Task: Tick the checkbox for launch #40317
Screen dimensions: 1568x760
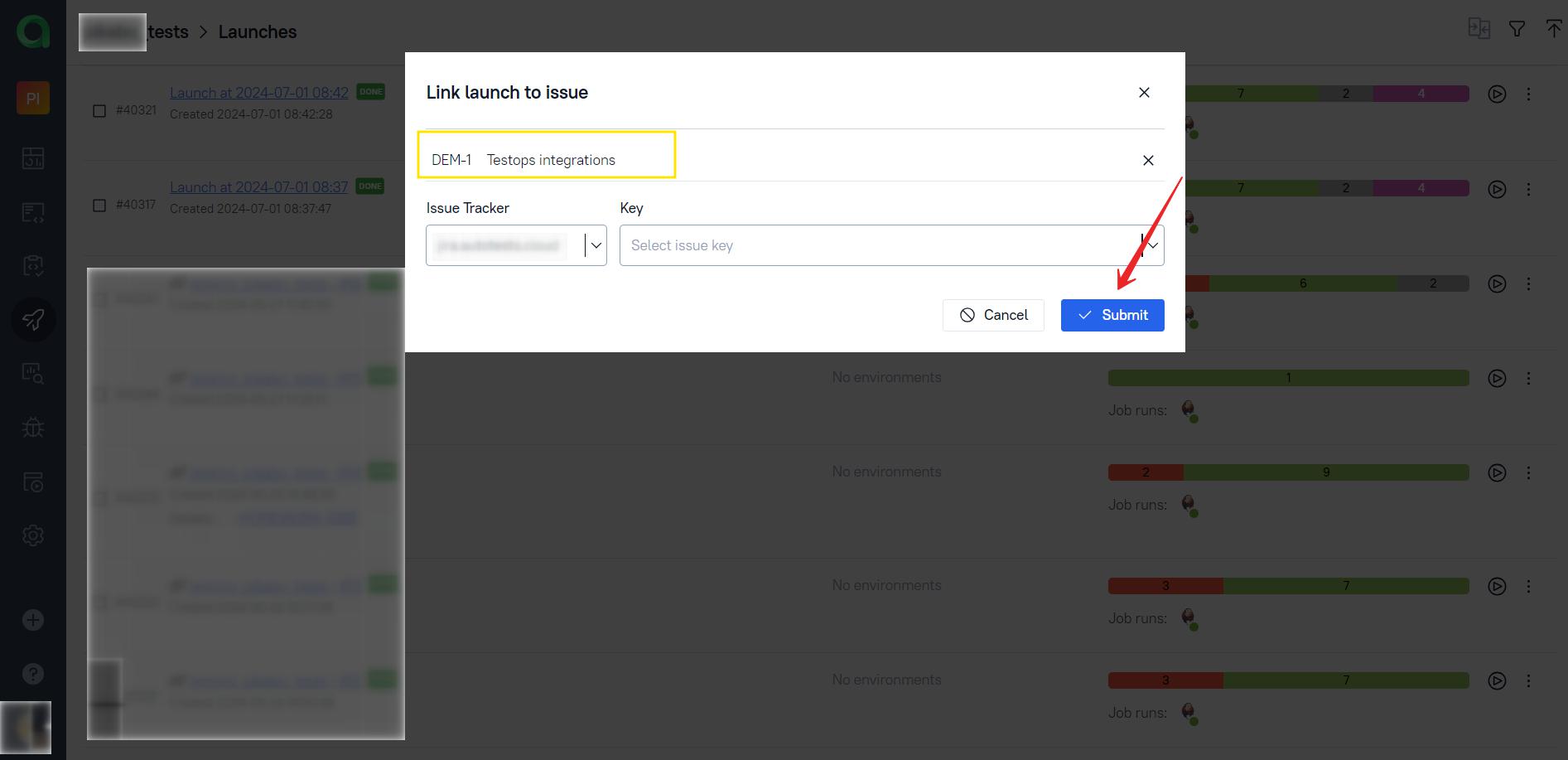Action: [99, 205]
